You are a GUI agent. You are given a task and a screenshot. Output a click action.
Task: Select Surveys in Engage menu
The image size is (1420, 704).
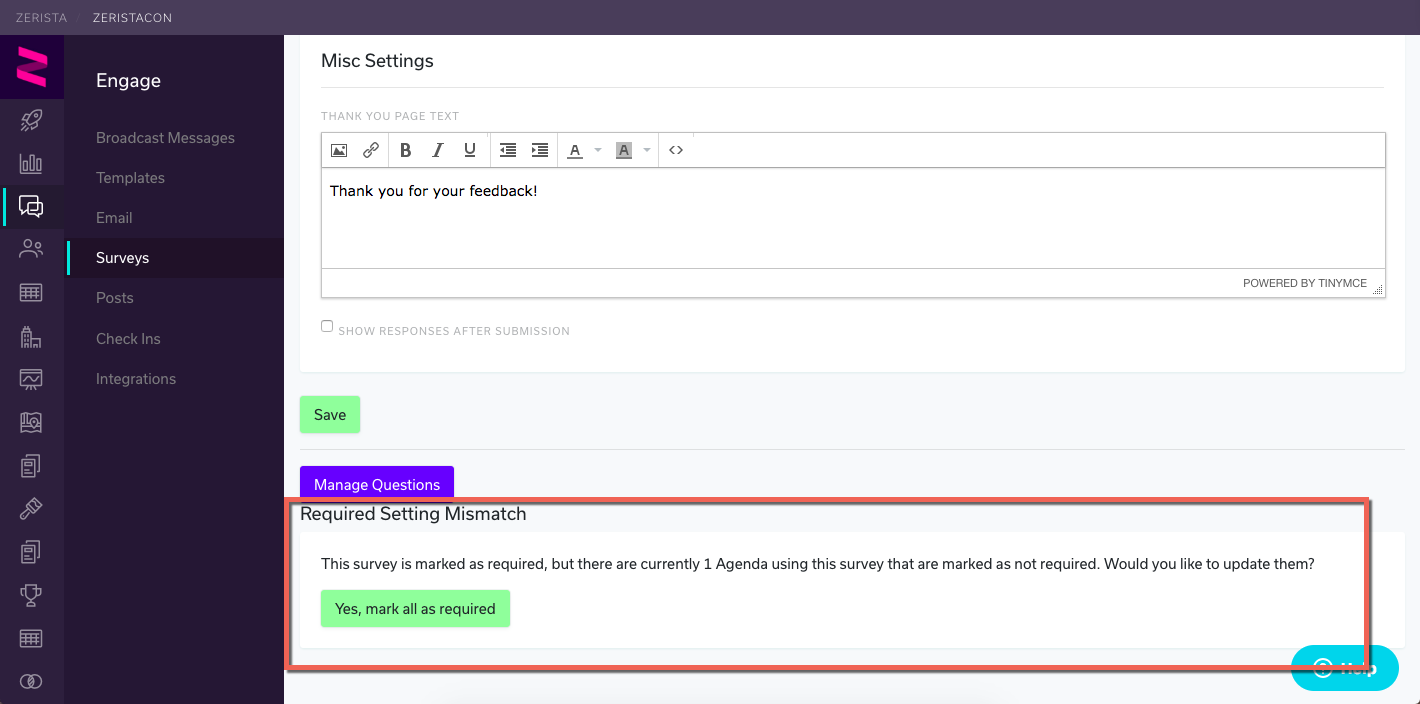tap(122, 258)
